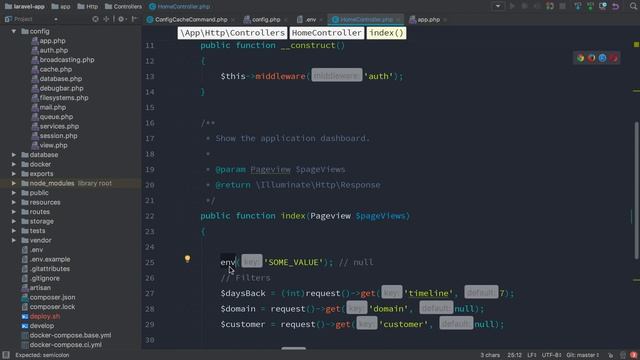640x360 pixels.
Task: Select composer.json in project tree
Action: (52, 297)
